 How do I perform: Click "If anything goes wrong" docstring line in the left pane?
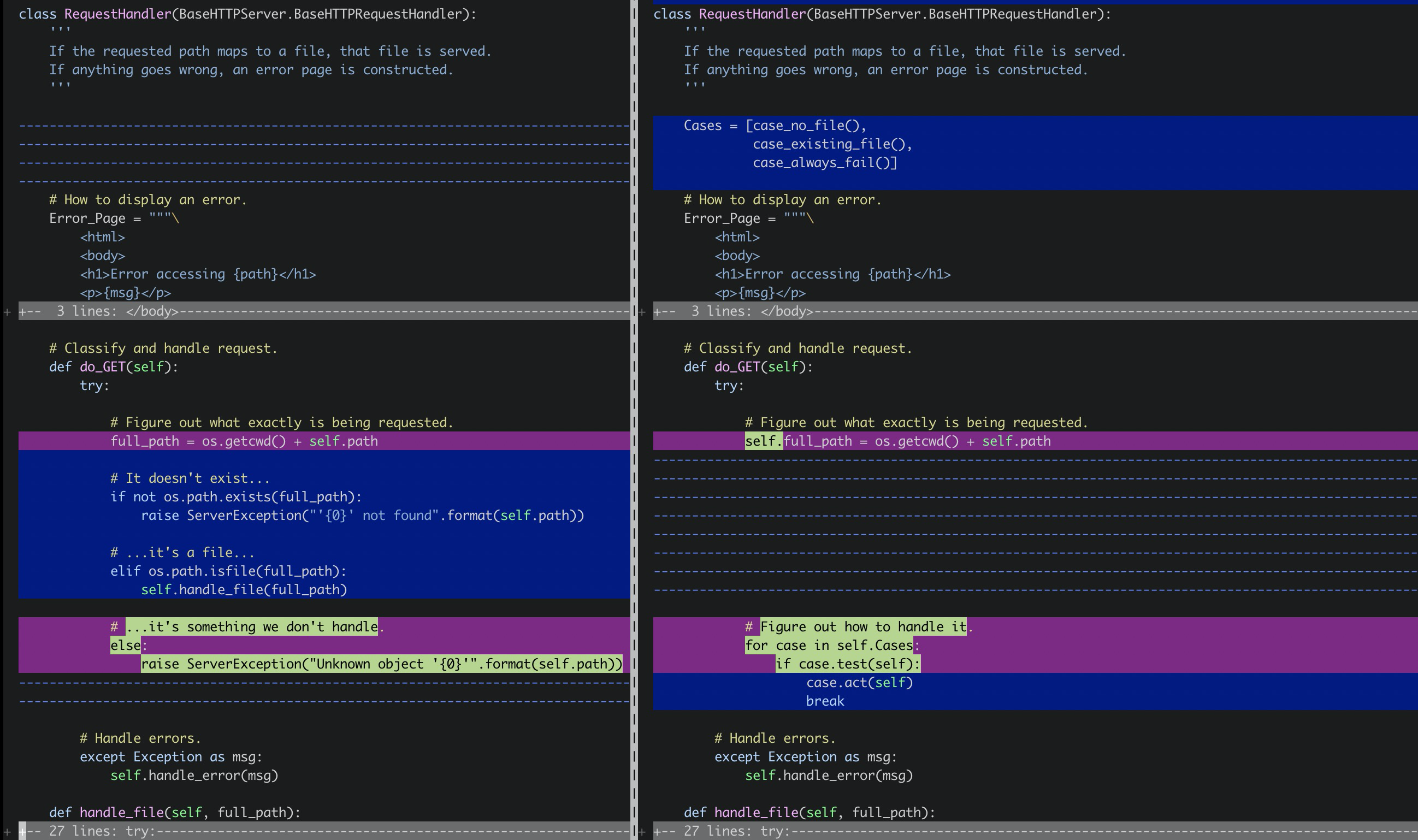coord(251,69)
